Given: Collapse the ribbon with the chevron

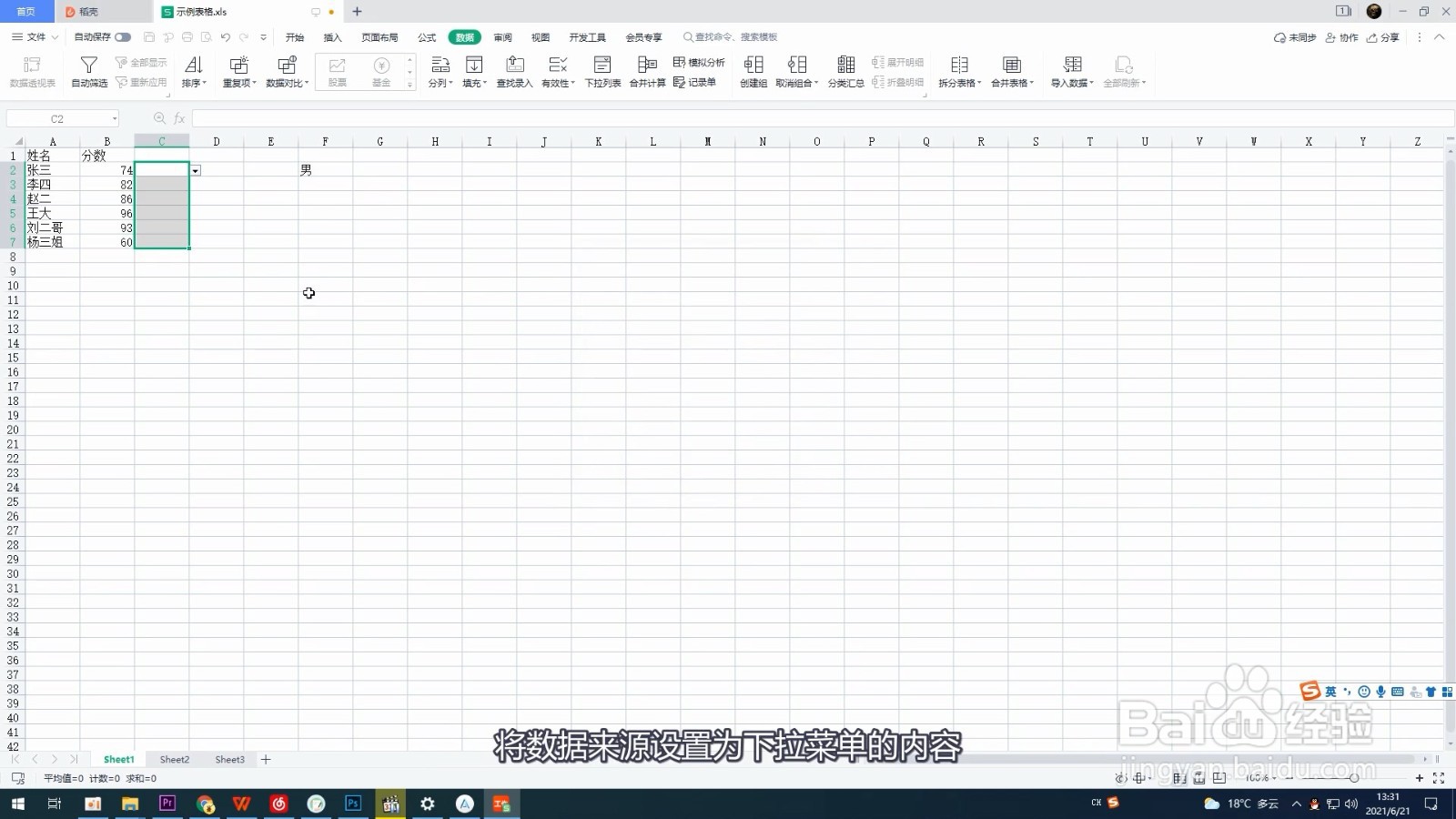Looking at the screenshot, I should (1439, 37).
